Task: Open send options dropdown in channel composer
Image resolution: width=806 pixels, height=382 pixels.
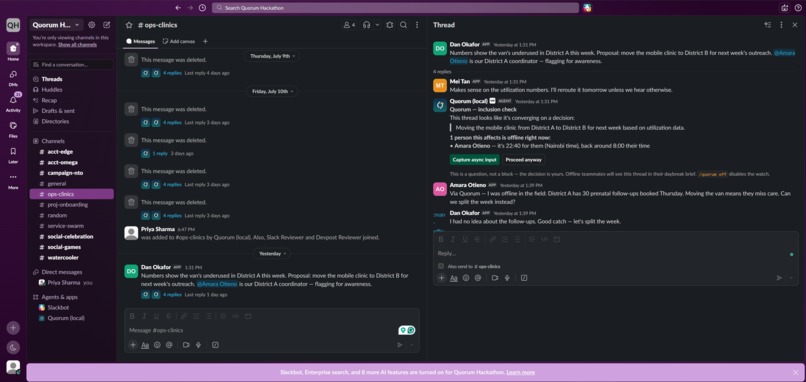Action: coord(412,345)
